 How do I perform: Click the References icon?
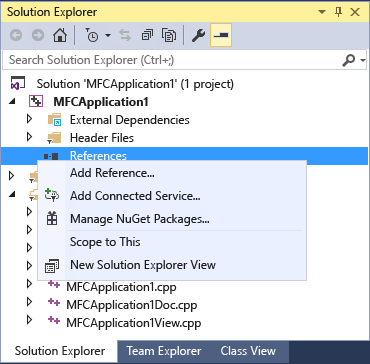pyautogui.click(x=51, y=156)
